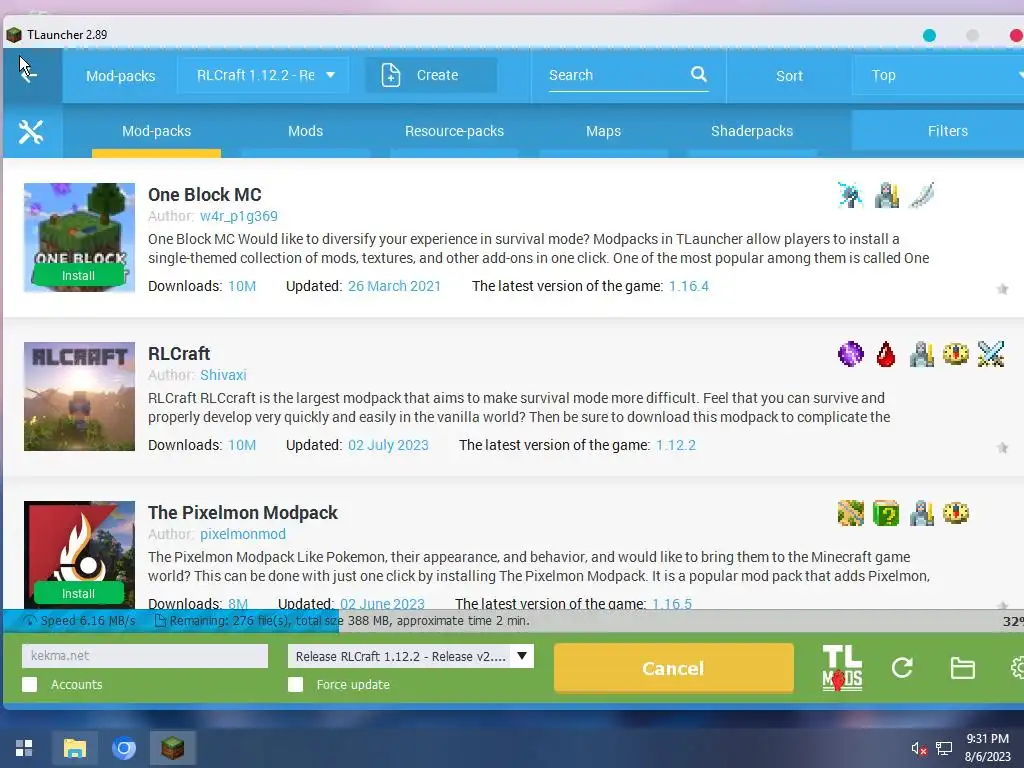This screenshot has height=768, width=1024.
Task: Open File Explorer from the taskbar
Action: pos(74,748)
